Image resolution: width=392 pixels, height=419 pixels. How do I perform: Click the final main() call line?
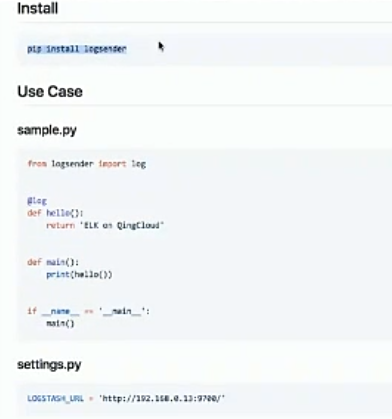[x=60, y=323]
